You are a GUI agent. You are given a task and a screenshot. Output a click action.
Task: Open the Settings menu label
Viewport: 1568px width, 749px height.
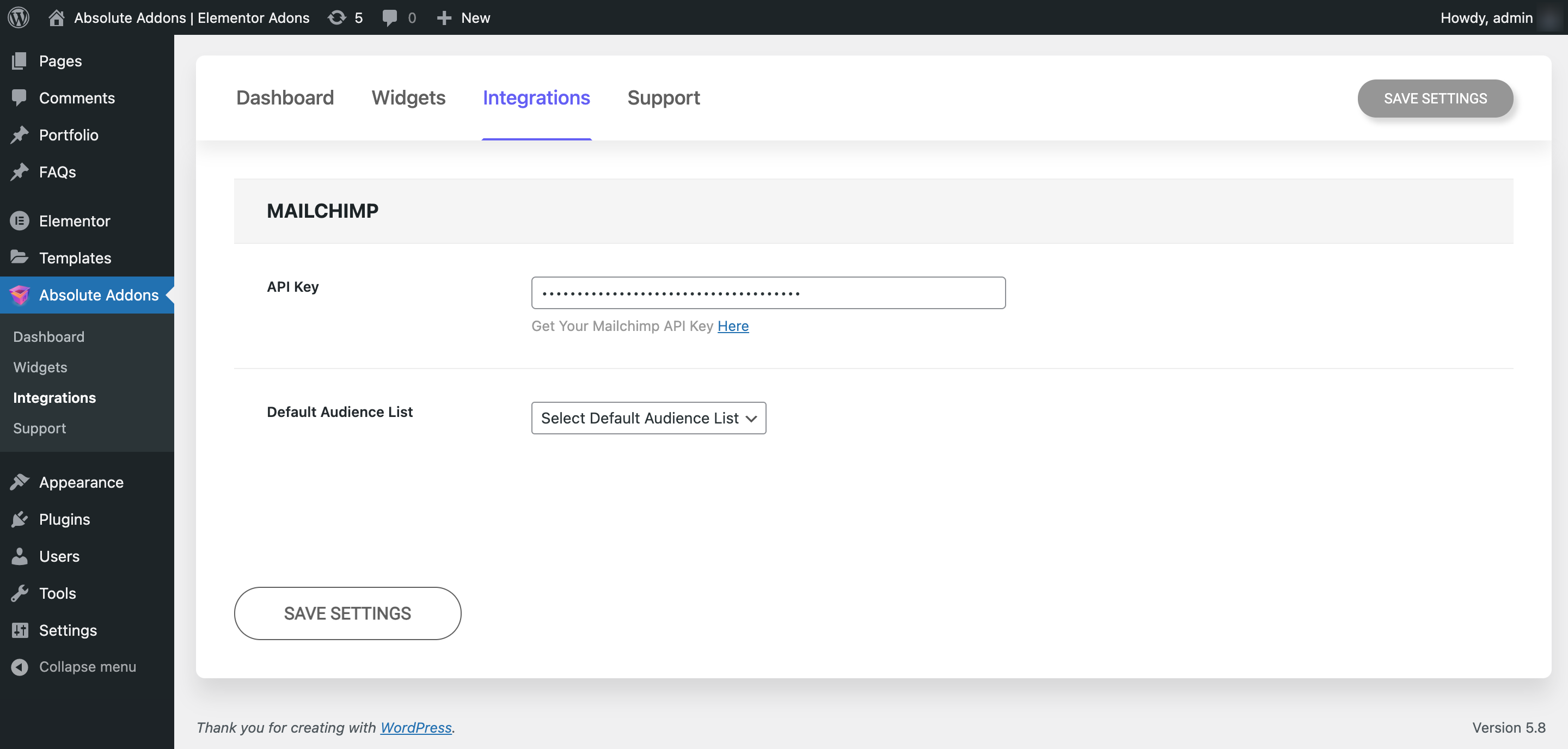68,630
